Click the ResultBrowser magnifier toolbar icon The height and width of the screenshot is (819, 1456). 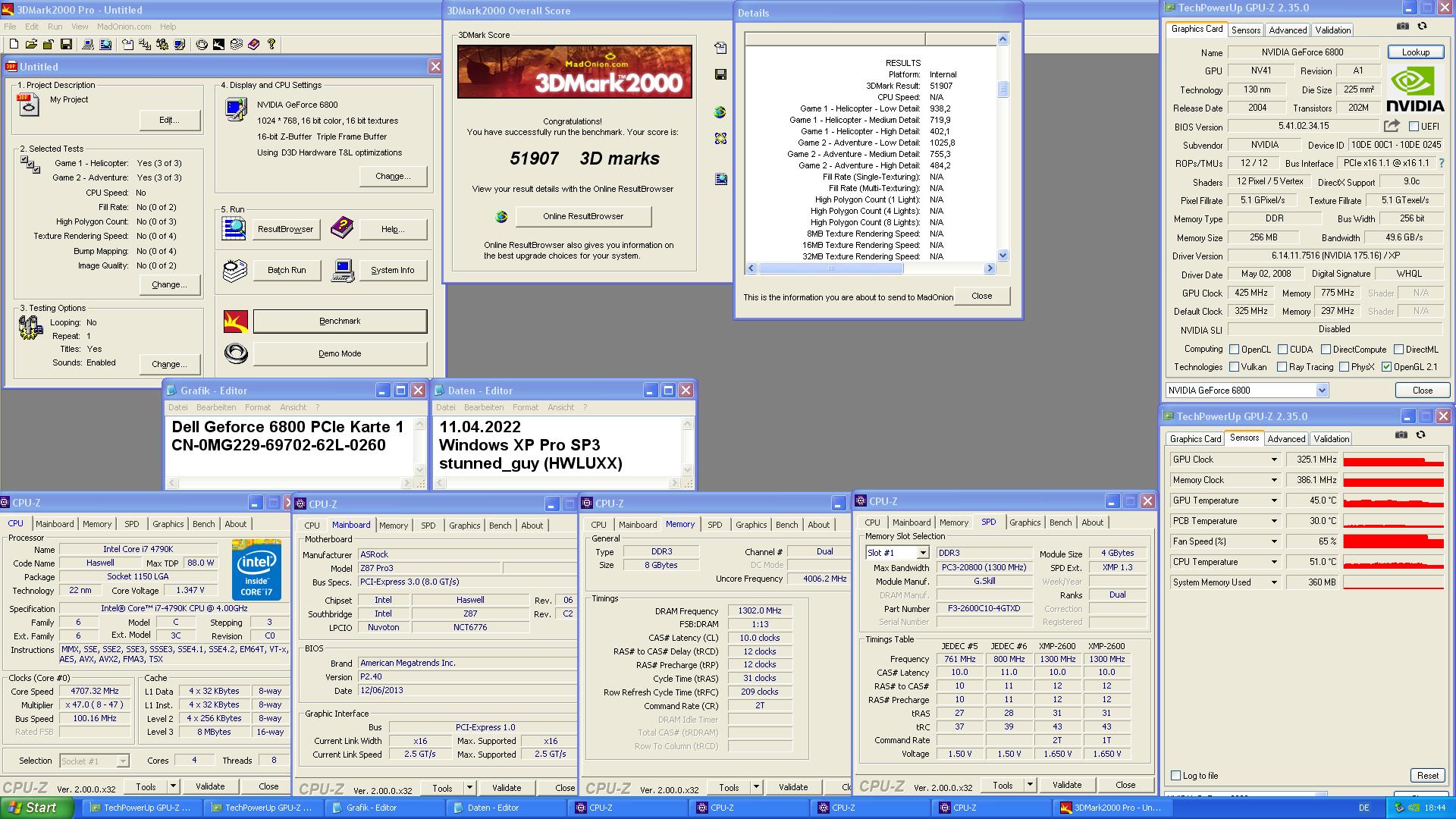pyautogui.click(x=105, y=45)
